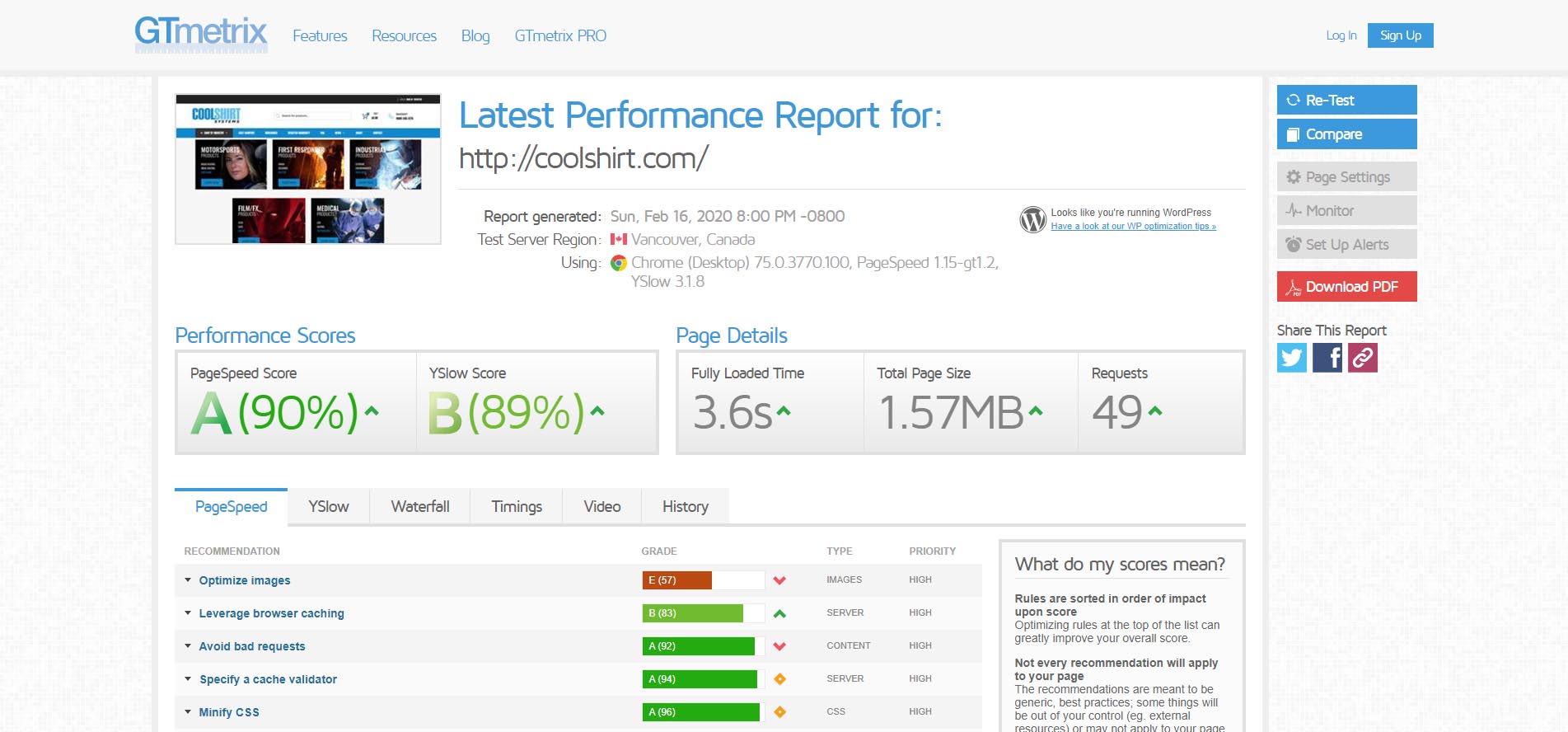Click A (94) grade bar
This screenshot has width=1568, height=732.
(703, 679)
